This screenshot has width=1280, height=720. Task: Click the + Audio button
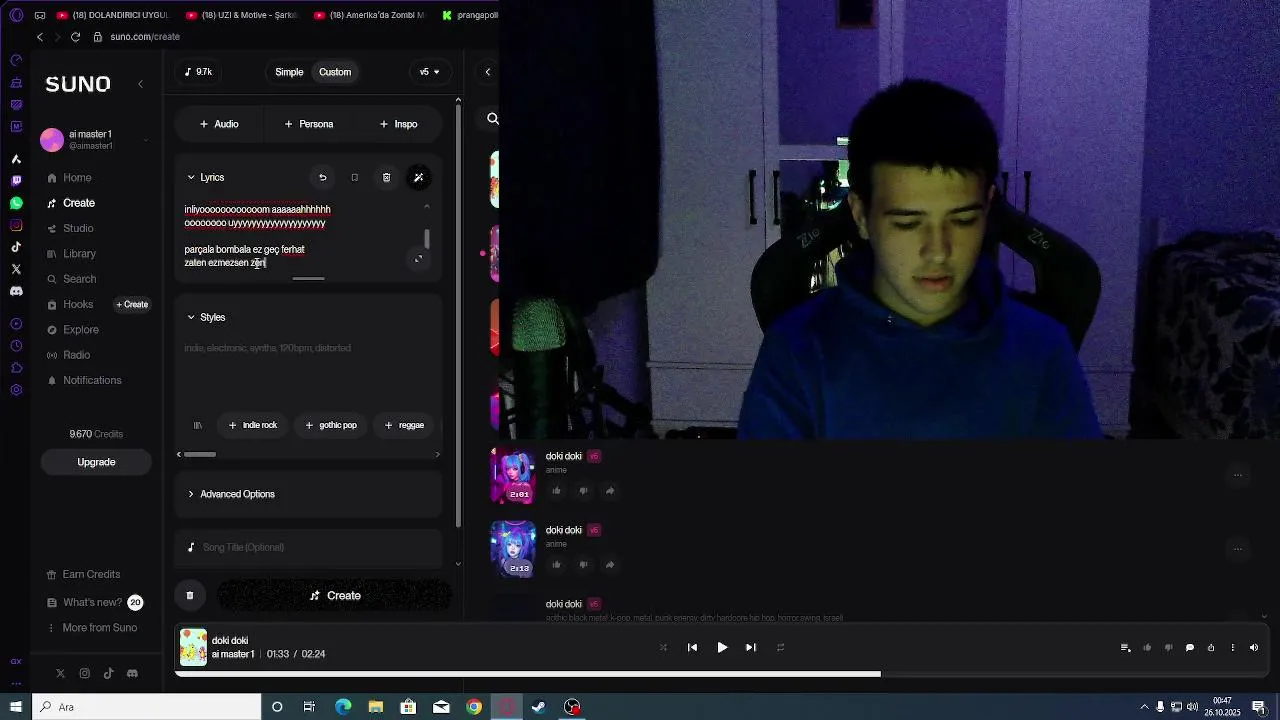(219, 124)
